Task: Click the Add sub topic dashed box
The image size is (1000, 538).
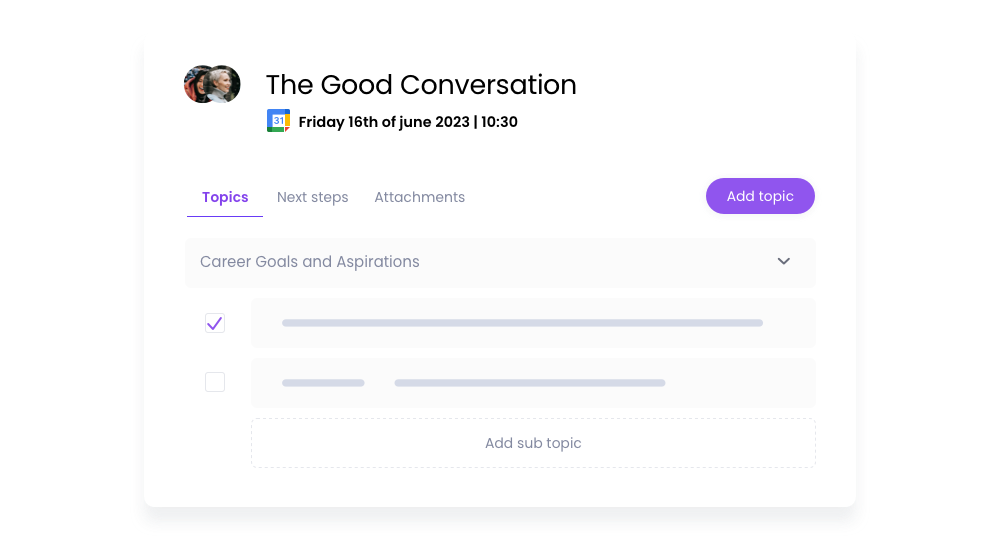Action: coord(533,443)
